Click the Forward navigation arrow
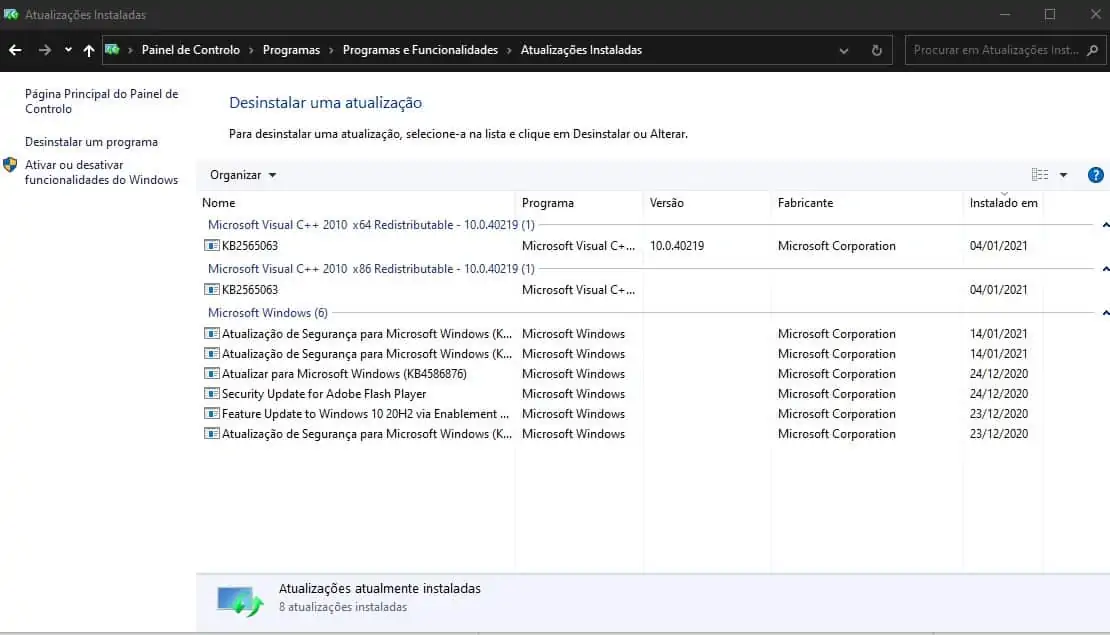Screen dimensions: 1110x635 pyautogui.click(x=44, y=50)
